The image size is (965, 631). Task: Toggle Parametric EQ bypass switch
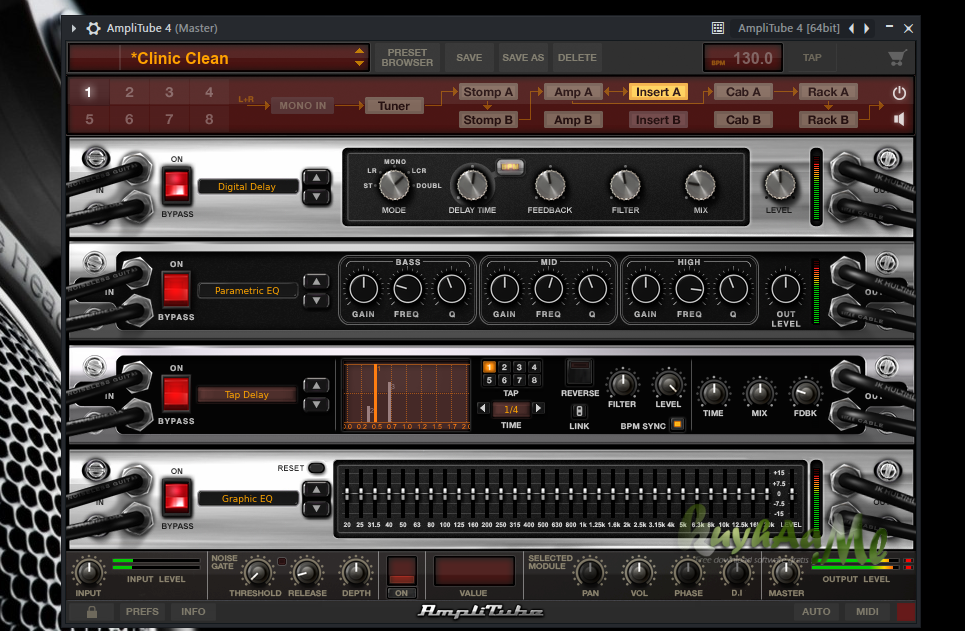[x=176, y=289]
